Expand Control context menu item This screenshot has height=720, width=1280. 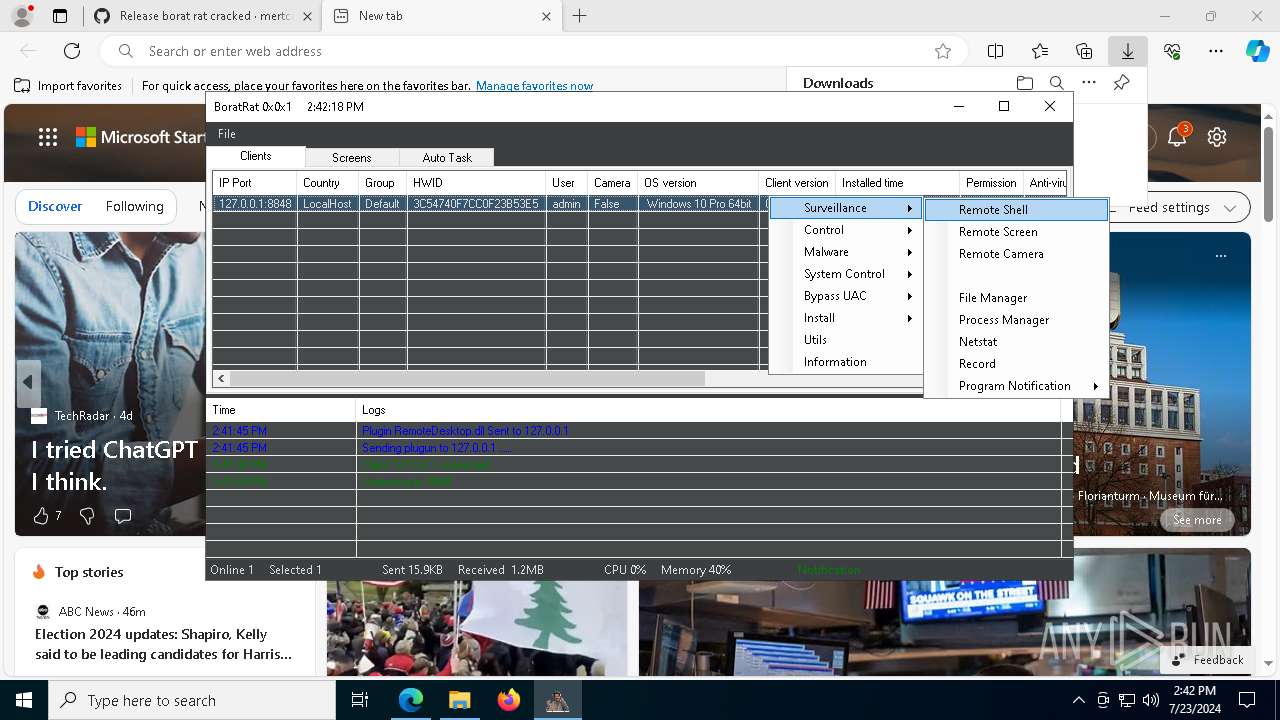(846, 230)
